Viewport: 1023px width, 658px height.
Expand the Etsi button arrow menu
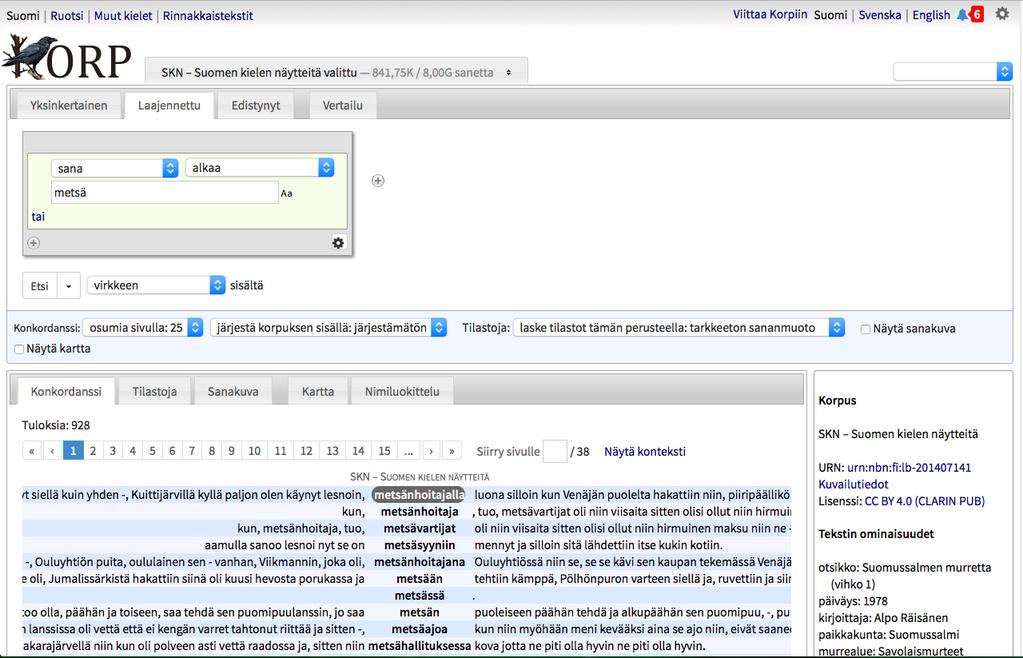(69, 286)
